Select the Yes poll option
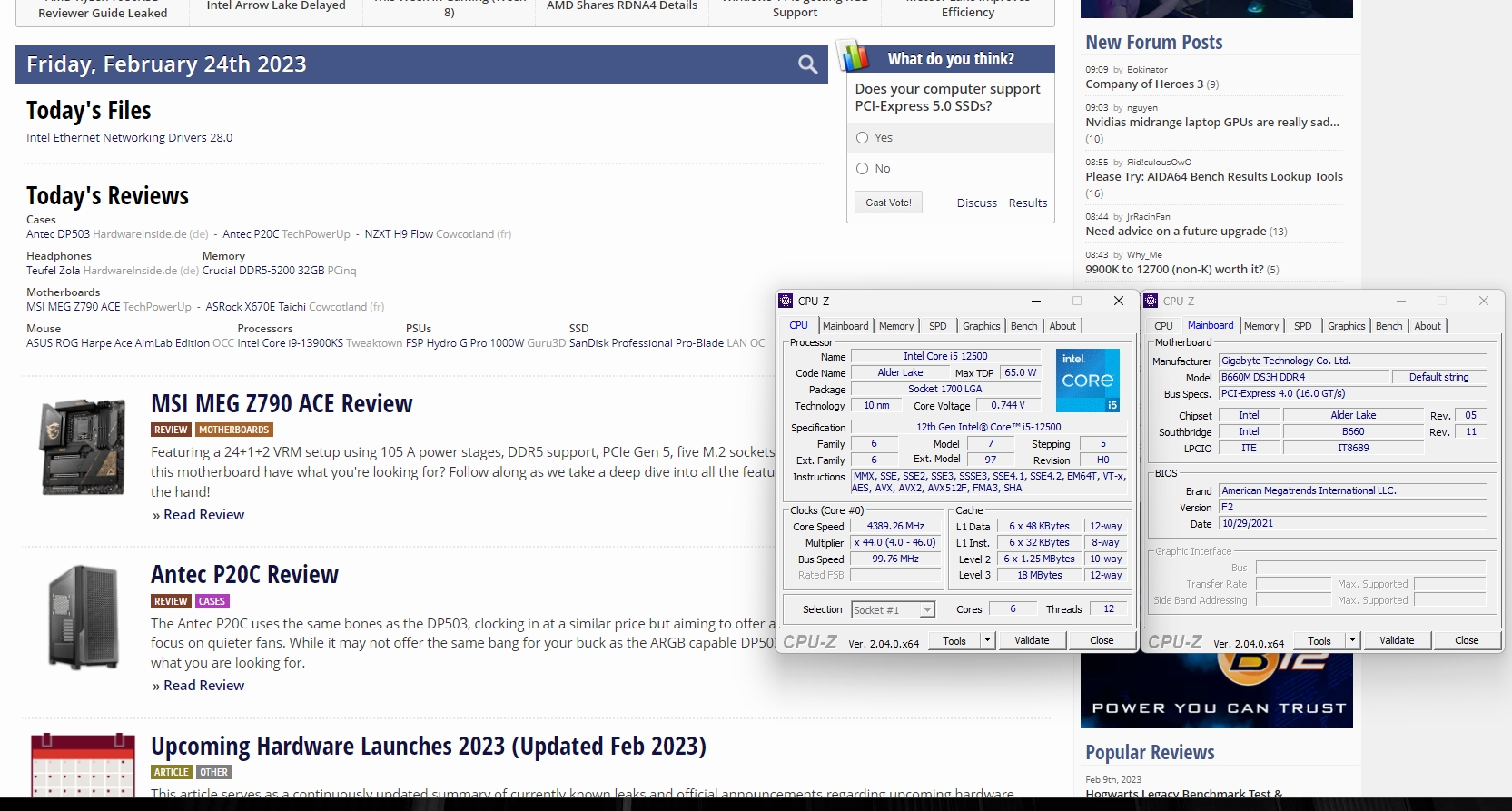This screenshot has width=1512, height=811. pyautogui.click(x=863, y=138)
